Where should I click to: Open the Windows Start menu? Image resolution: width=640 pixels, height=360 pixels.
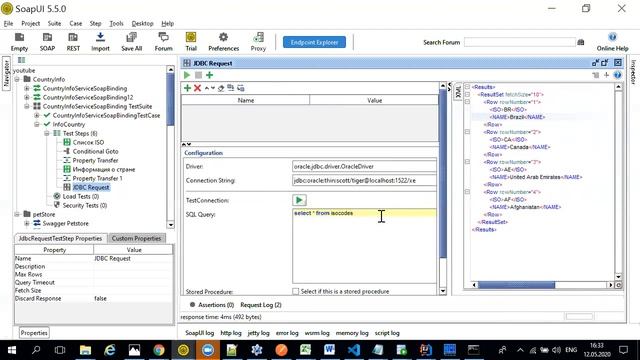[x=11, y=350]
